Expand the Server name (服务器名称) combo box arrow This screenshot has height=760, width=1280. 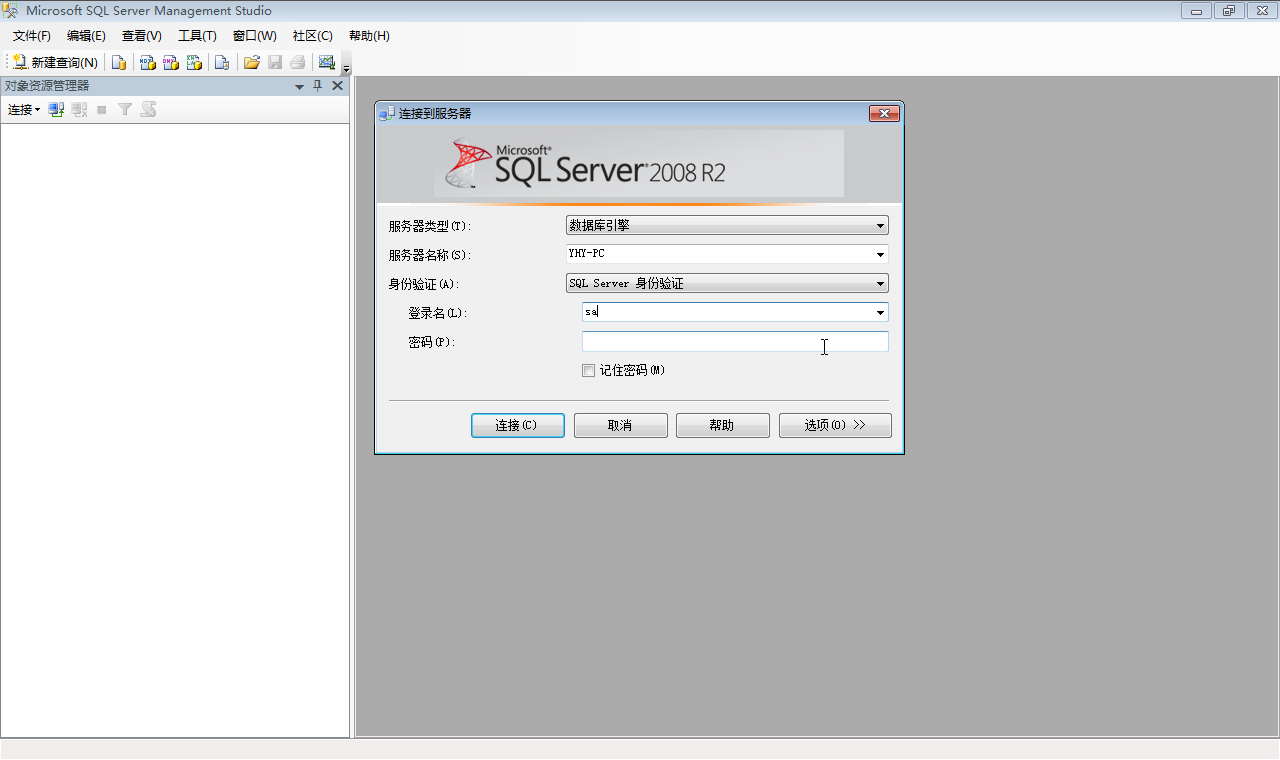coord(880,255)
